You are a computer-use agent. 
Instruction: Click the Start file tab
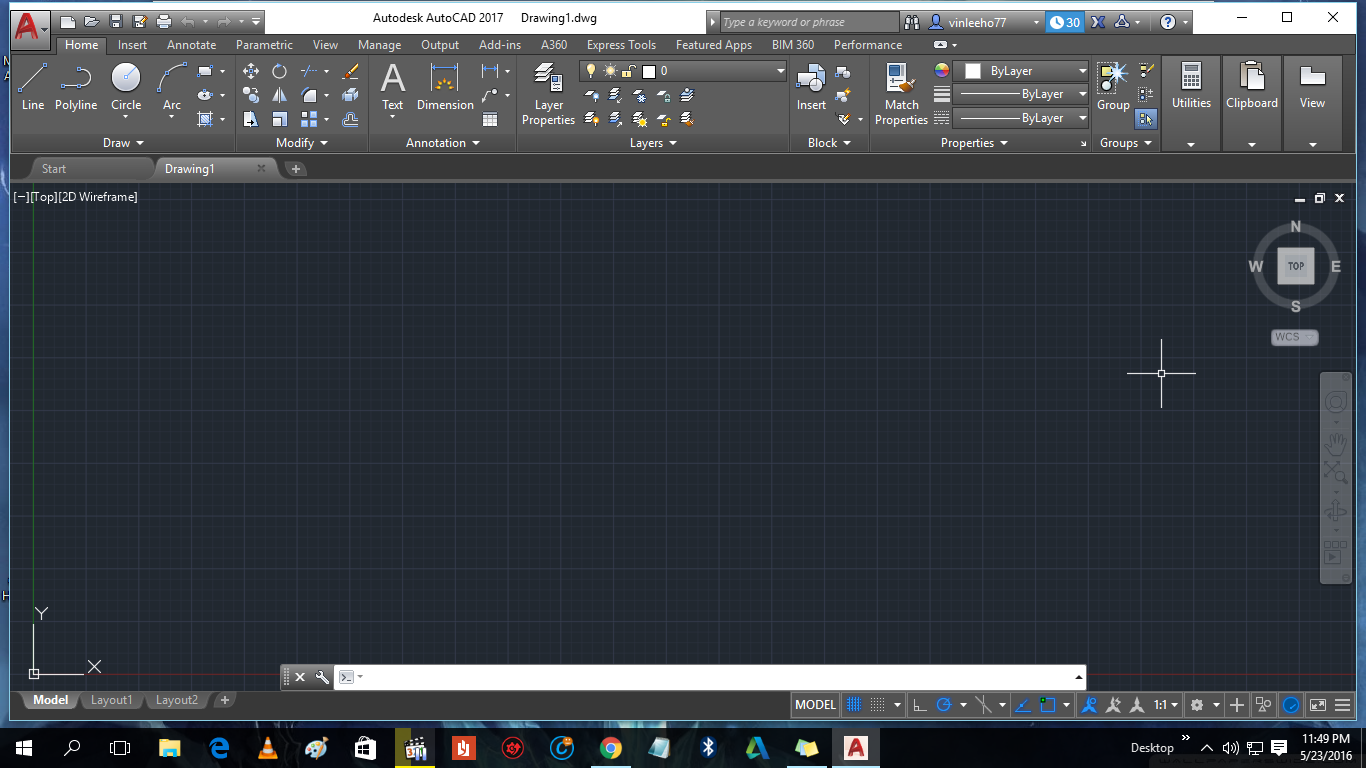click(54, 169)
